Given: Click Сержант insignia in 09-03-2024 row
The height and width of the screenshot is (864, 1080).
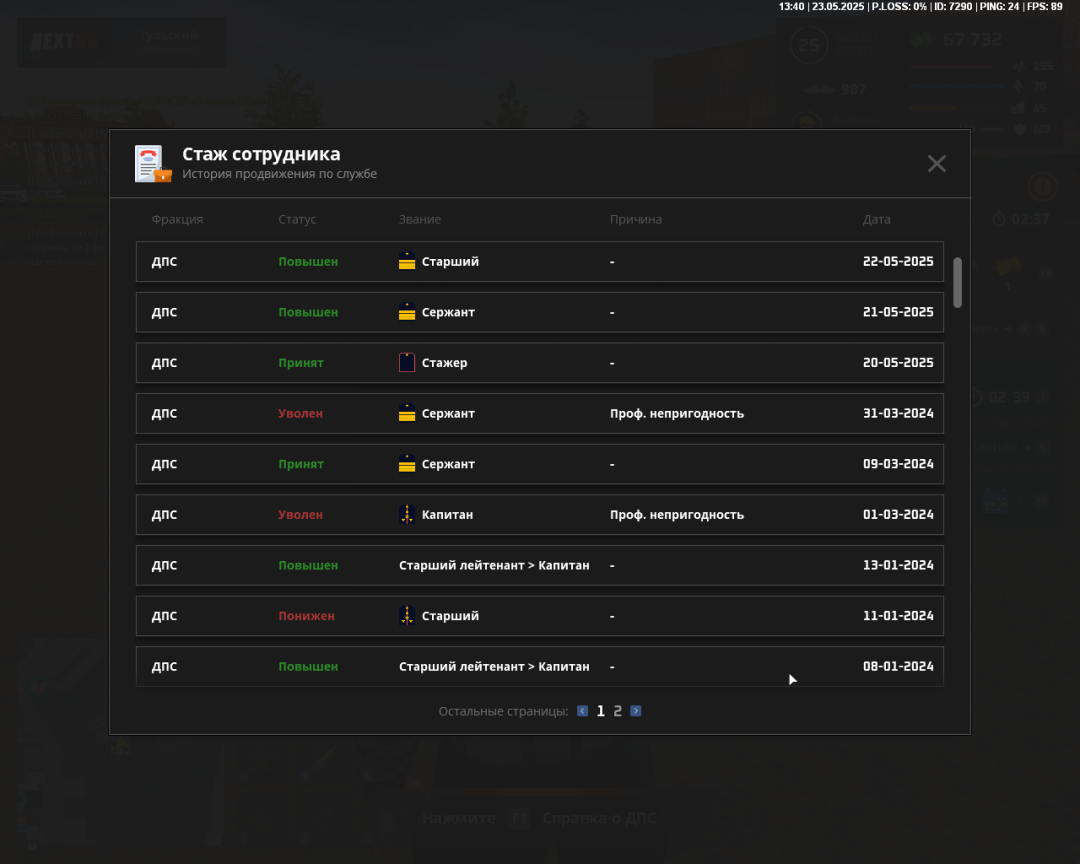Looking at the screenshot, I should tap(407, 464).
